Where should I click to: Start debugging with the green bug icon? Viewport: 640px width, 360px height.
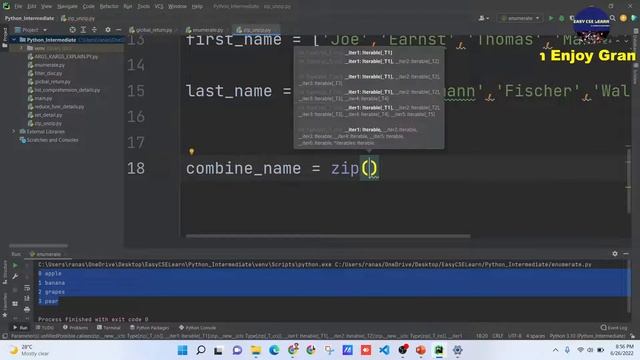click(562, 18)
